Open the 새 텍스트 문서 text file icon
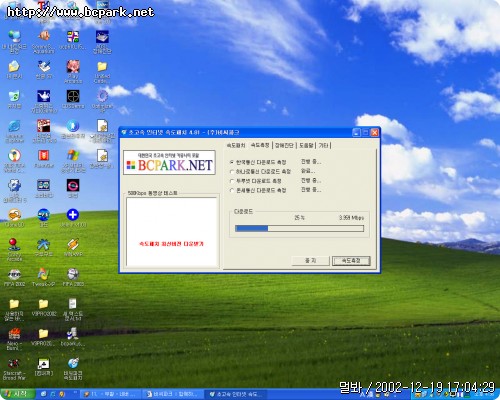This screenshot has height=400, width=500. click(x=73, y=309)
